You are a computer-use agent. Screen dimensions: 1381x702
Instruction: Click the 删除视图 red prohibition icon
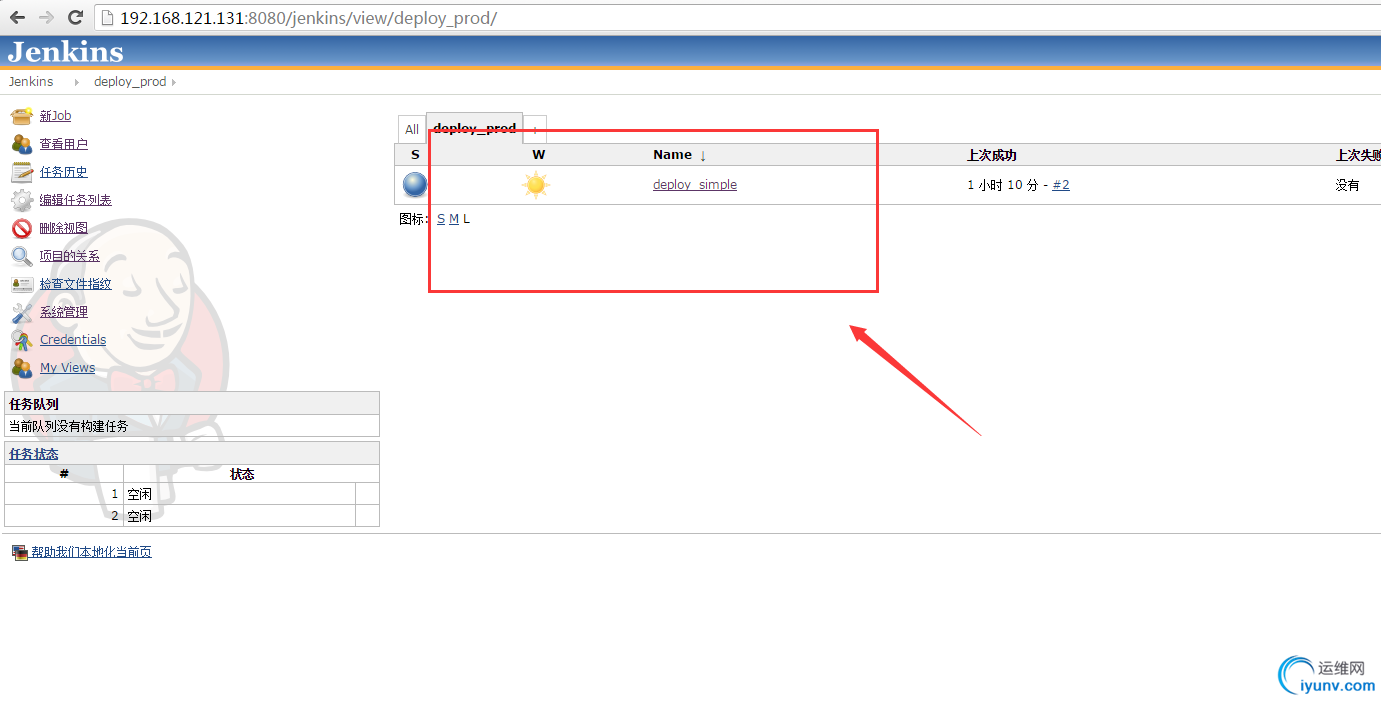coord(22,228)
